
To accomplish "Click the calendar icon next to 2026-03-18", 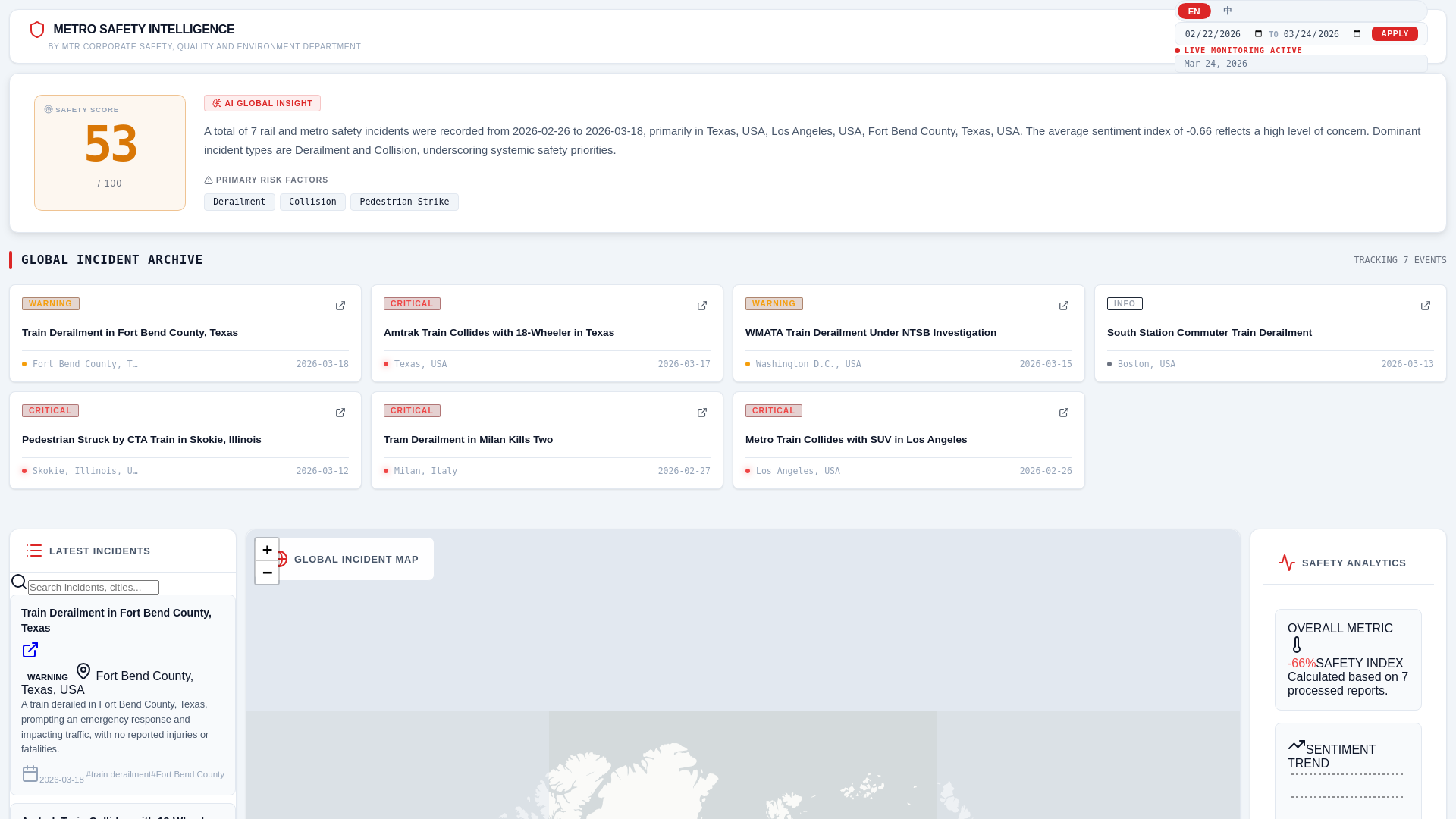I will [x=30, y=773].
